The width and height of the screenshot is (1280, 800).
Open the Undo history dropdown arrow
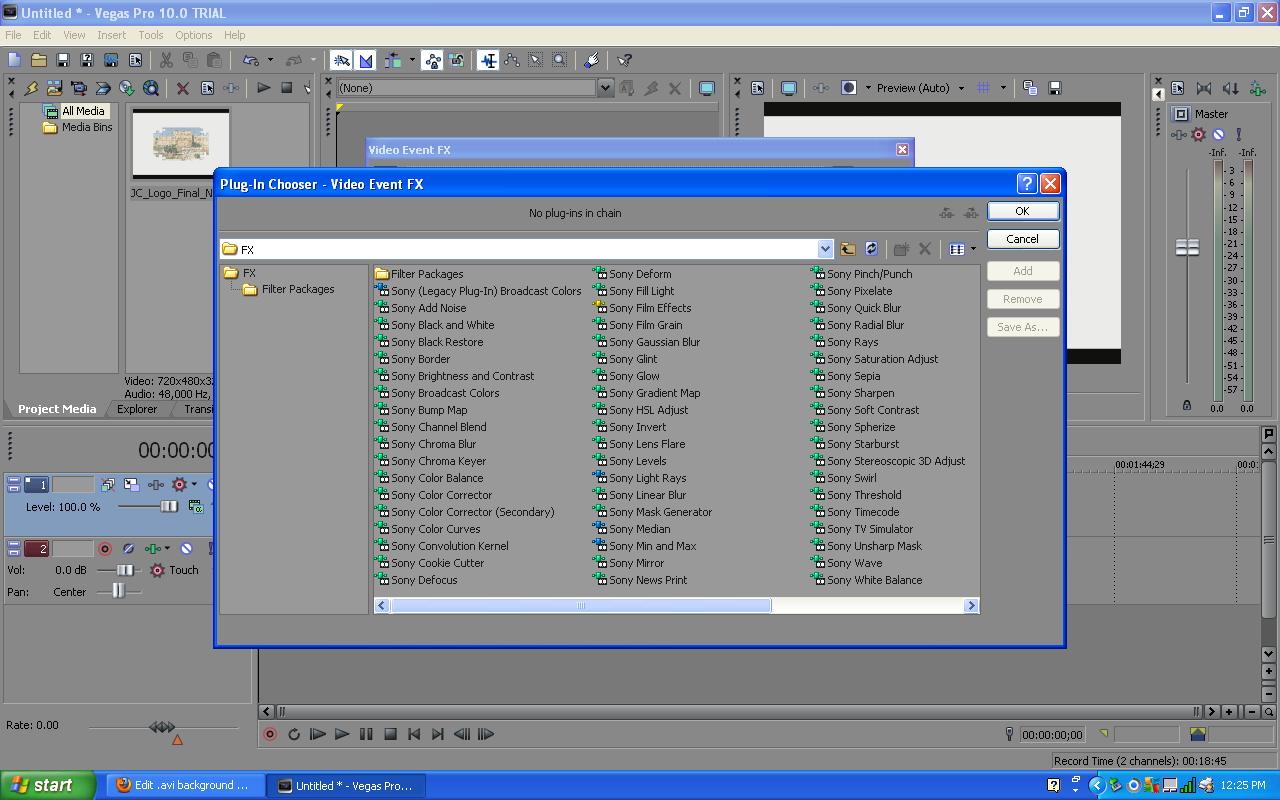(x=270, y=60)
